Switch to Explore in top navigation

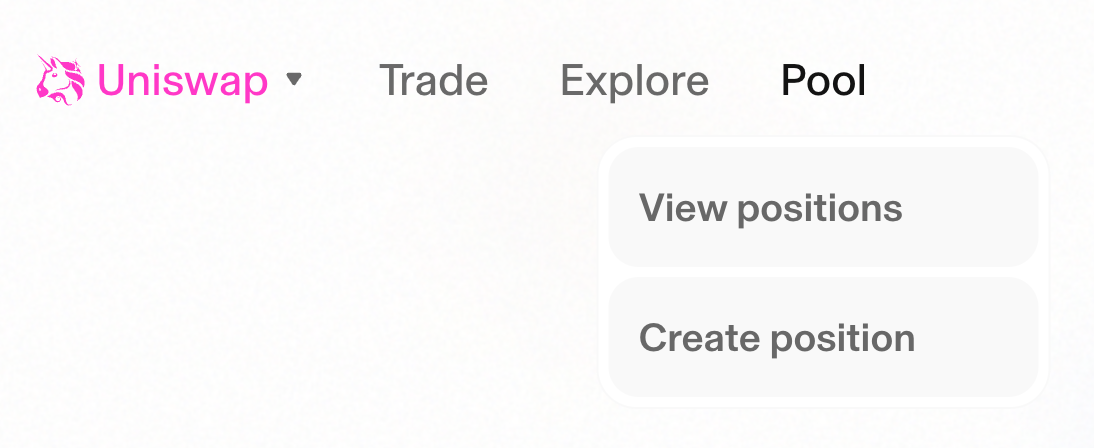(x=634, y=81)
